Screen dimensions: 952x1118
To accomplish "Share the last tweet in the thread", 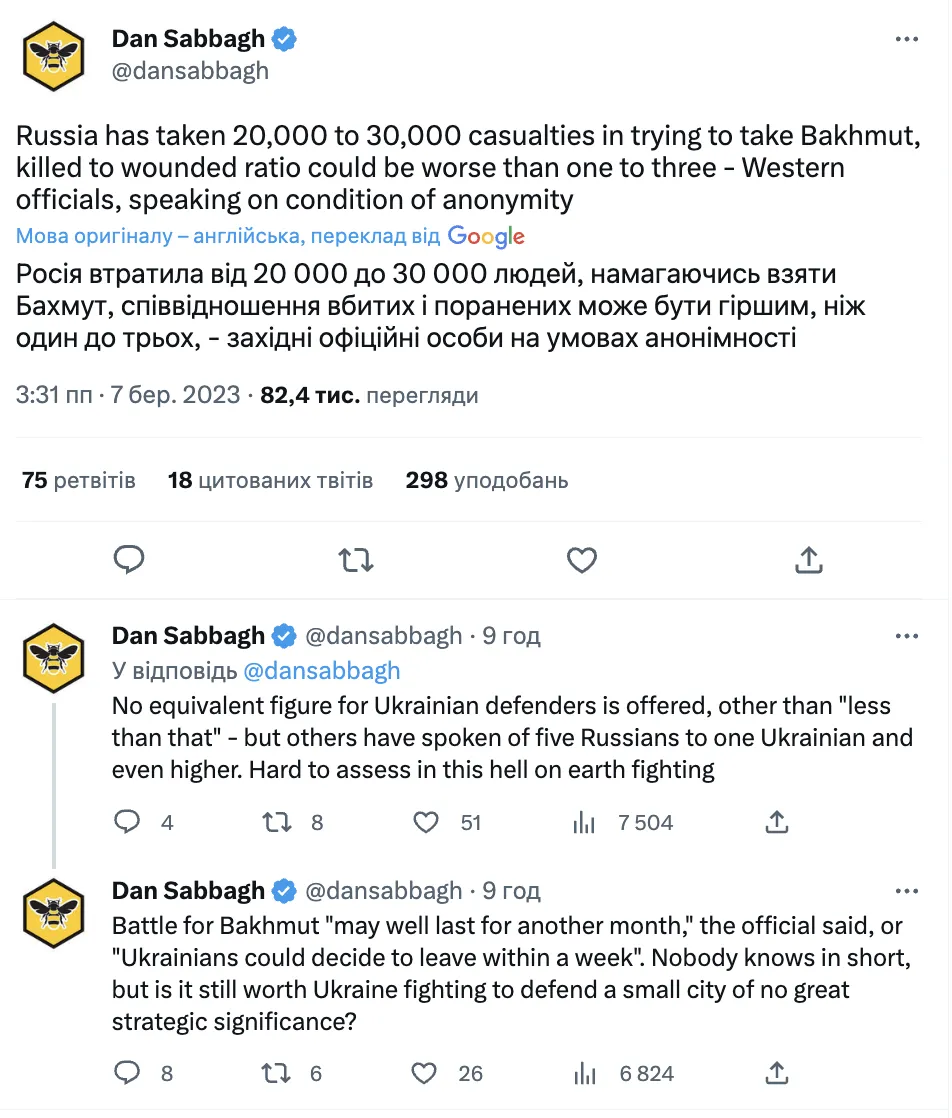I will point(777,1073).
